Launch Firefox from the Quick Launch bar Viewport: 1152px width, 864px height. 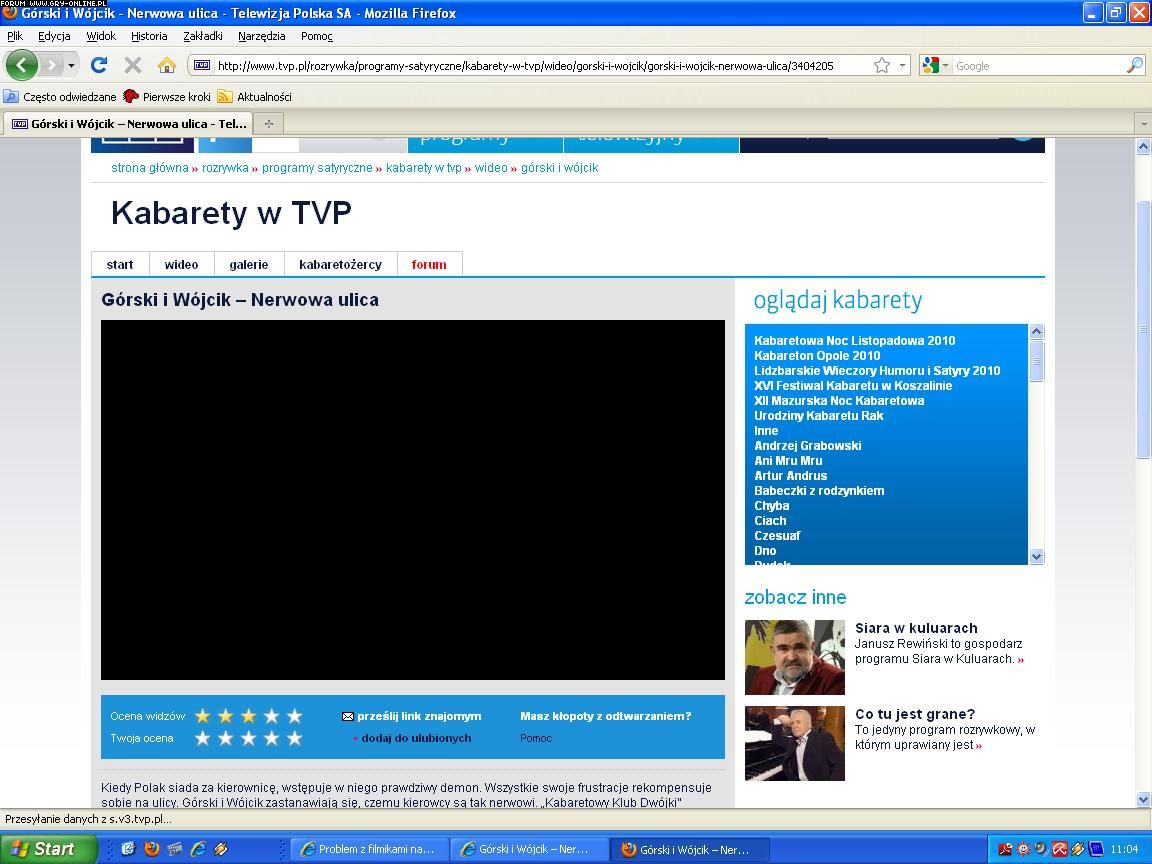(152, 849)
